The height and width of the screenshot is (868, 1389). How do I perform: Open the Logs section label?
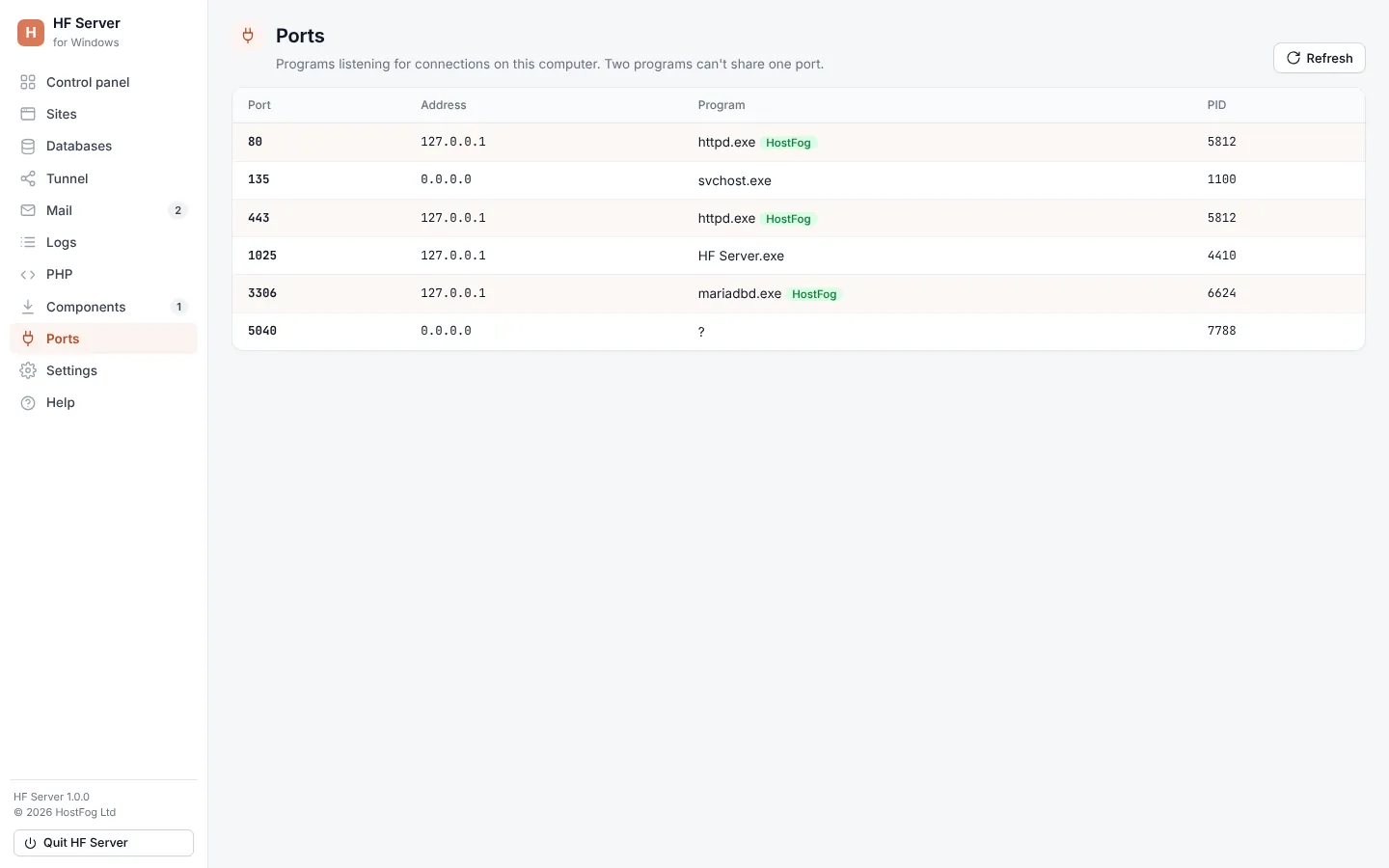[62, 242]
